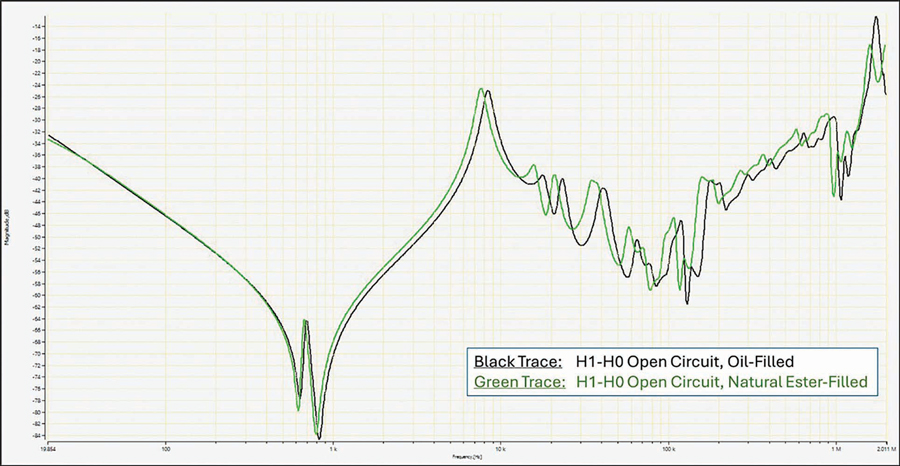
Task: Click the -14 label on magnitude axis
Action: point(36,15)
